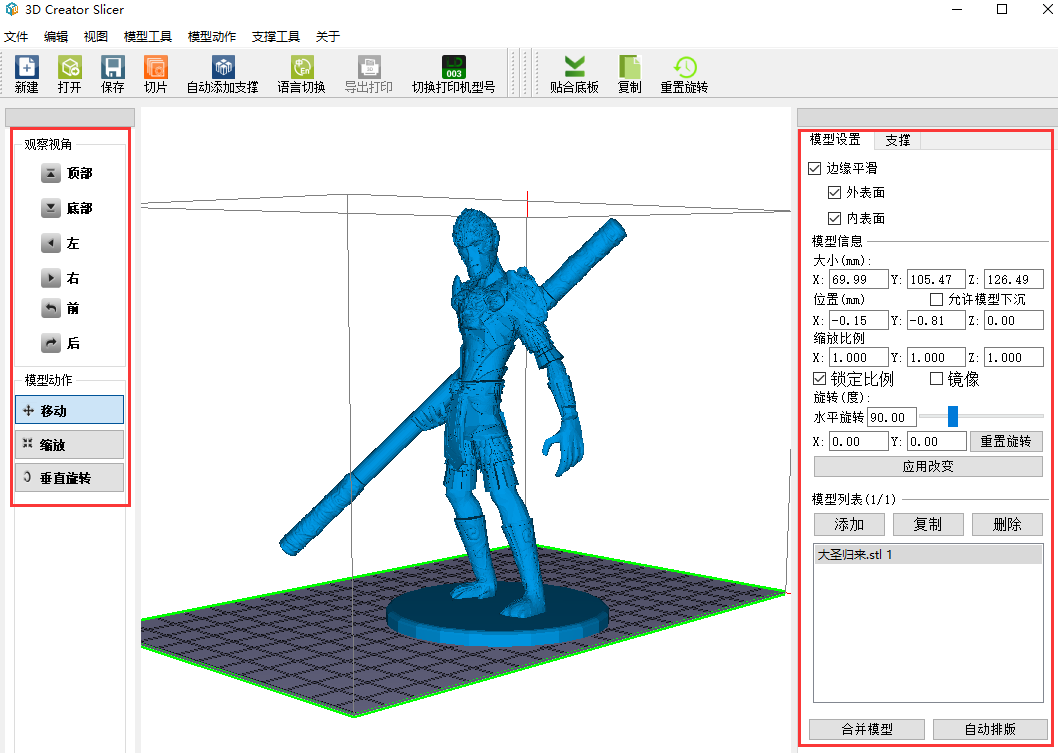1058x753 pixels.
Task: Open the 模型工具 menu
Action: pos(148,36)
